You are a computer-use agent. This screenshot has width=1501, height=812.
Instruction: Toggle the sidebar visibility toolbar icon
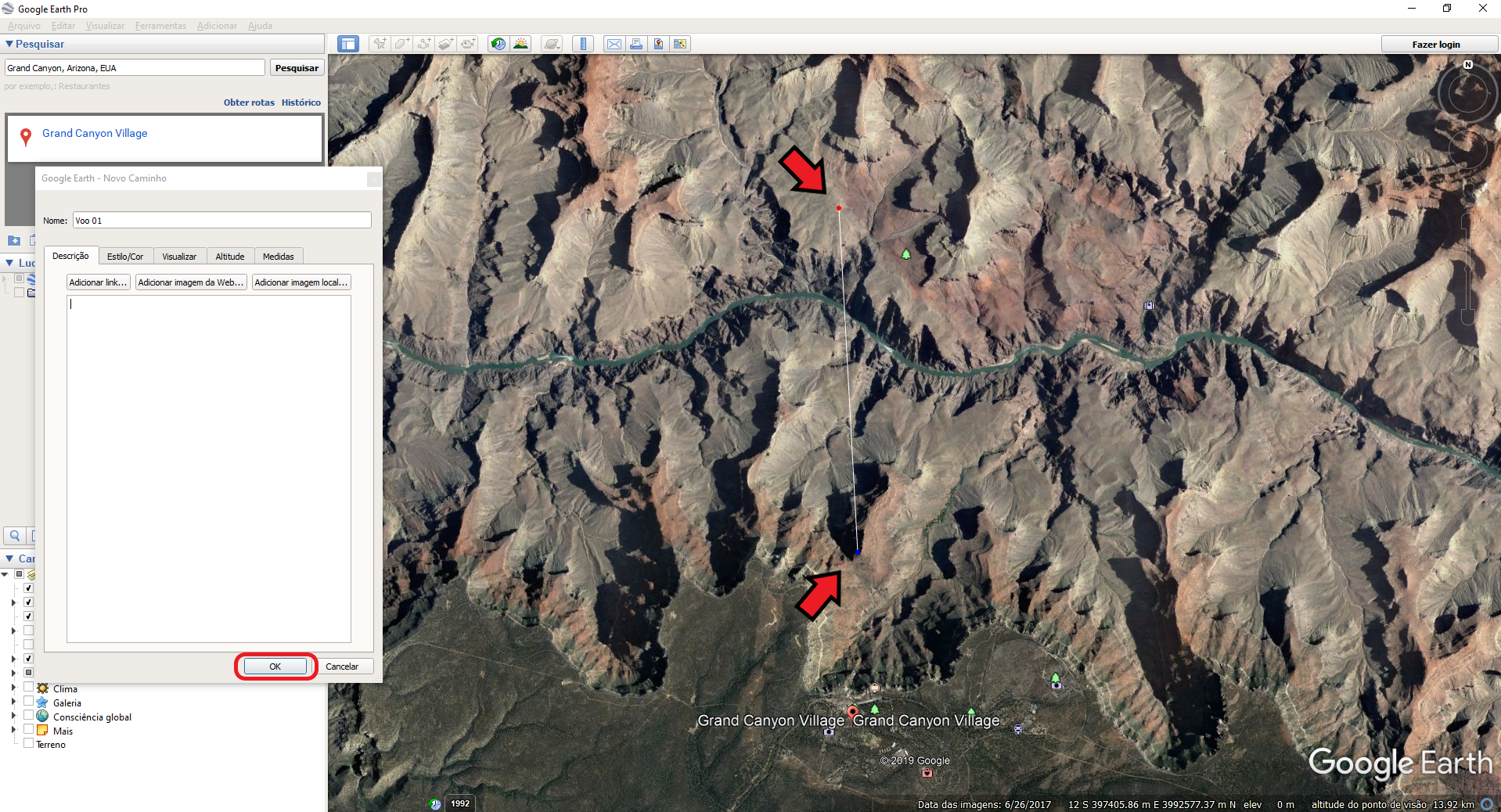(x=348, y=44)
